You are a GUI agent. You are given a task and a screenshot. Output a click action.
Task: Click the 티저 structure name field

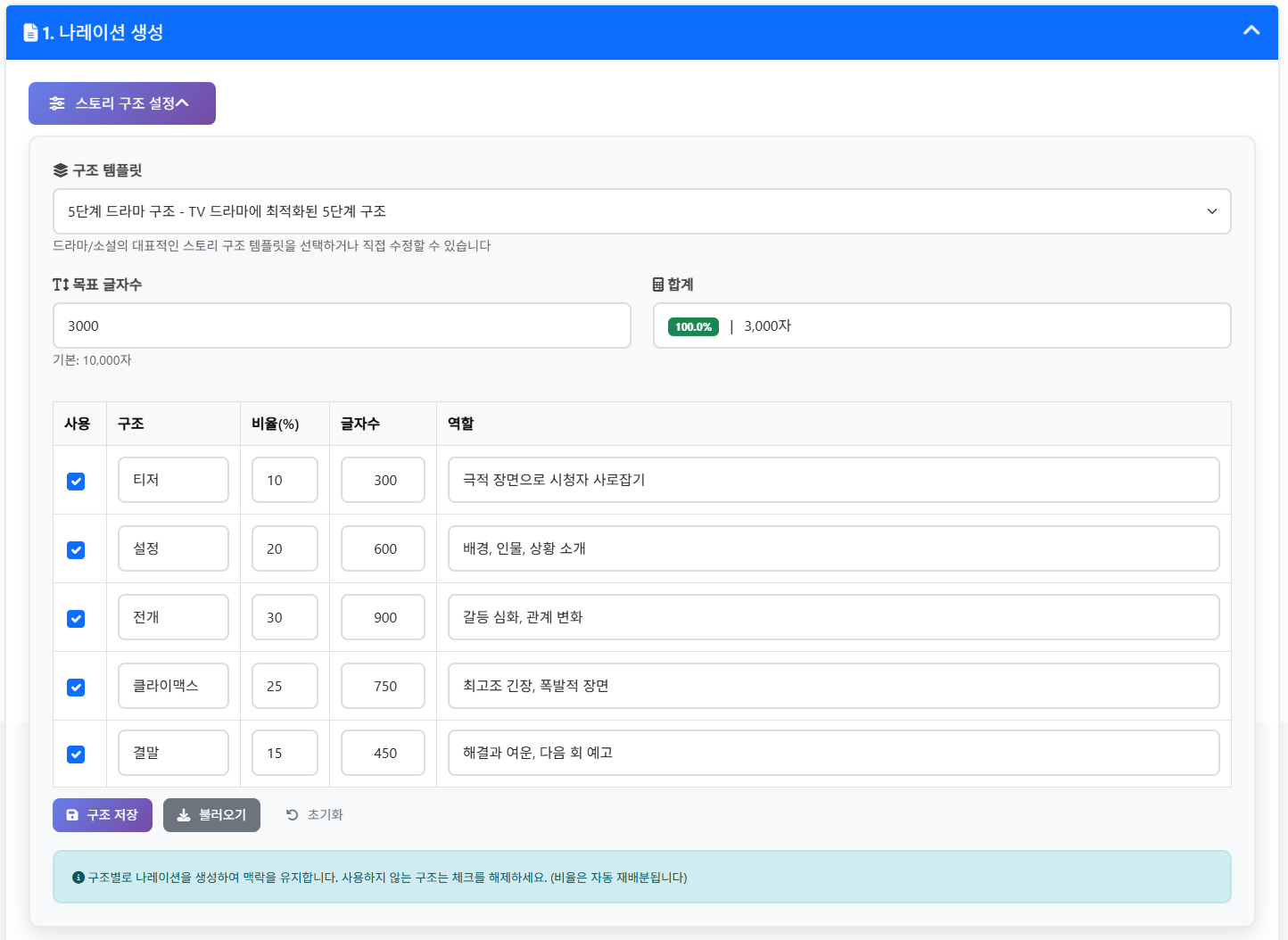[173, 480]
